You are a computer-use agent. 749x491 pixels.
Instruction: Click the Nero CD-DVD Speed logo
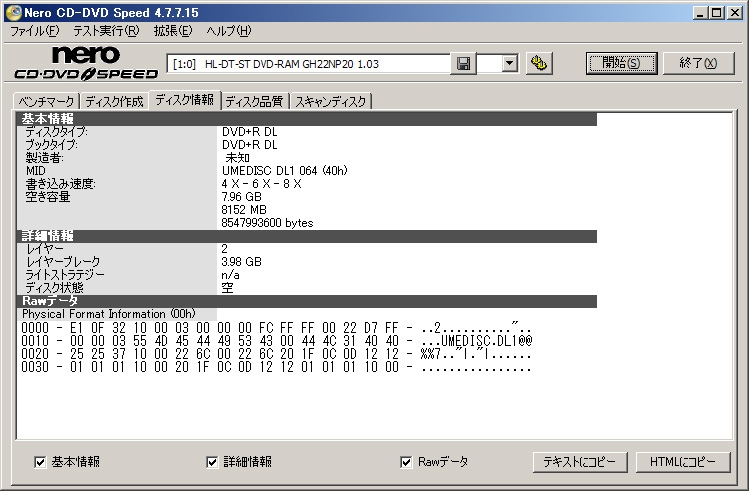tap(86, 63)
